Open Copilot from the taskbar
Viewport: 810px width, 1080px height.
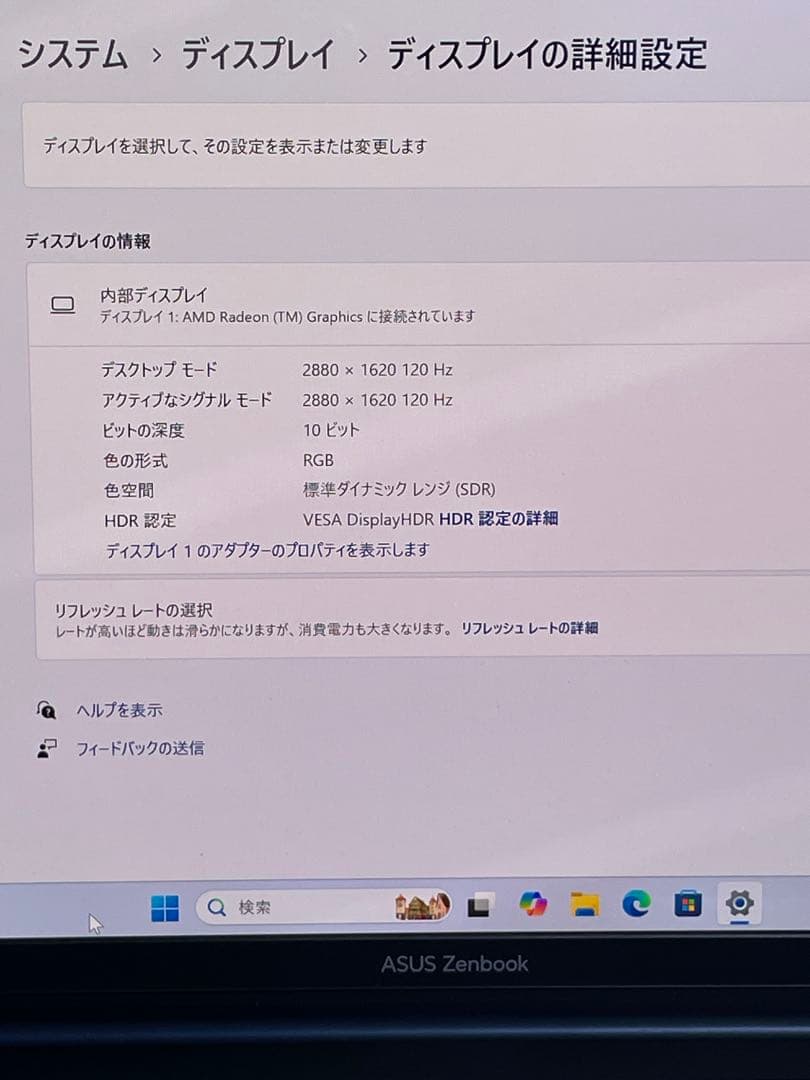click(x=535, y=906)
